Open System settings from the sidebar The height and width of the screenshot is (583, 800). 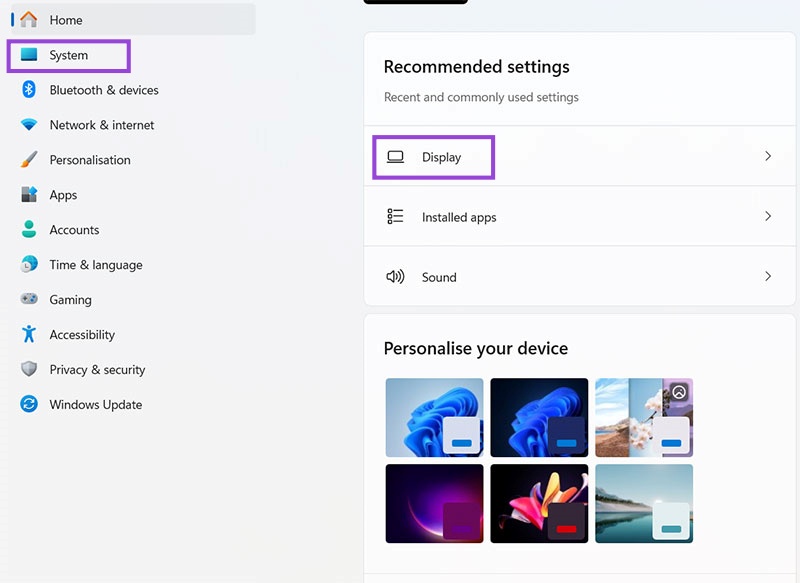pyautogui.click(x=68, y=55)
